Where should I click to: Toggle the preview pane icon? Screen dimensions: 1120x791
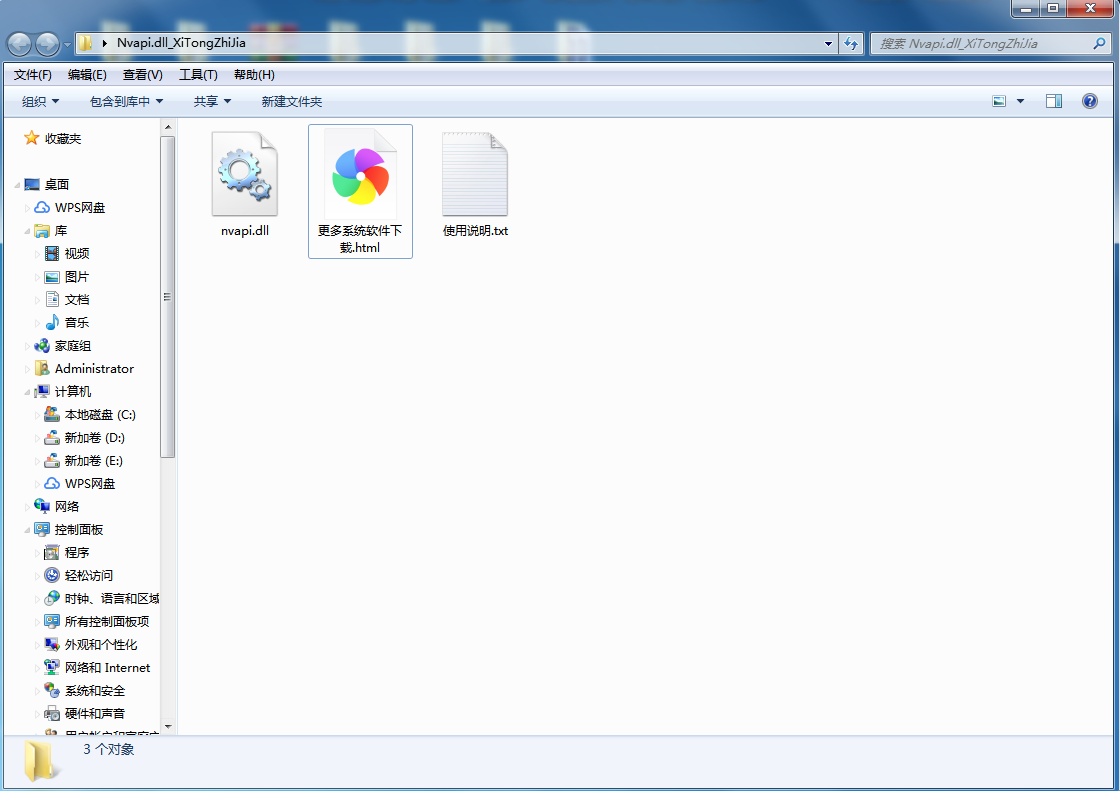(x=1054, y=101)
